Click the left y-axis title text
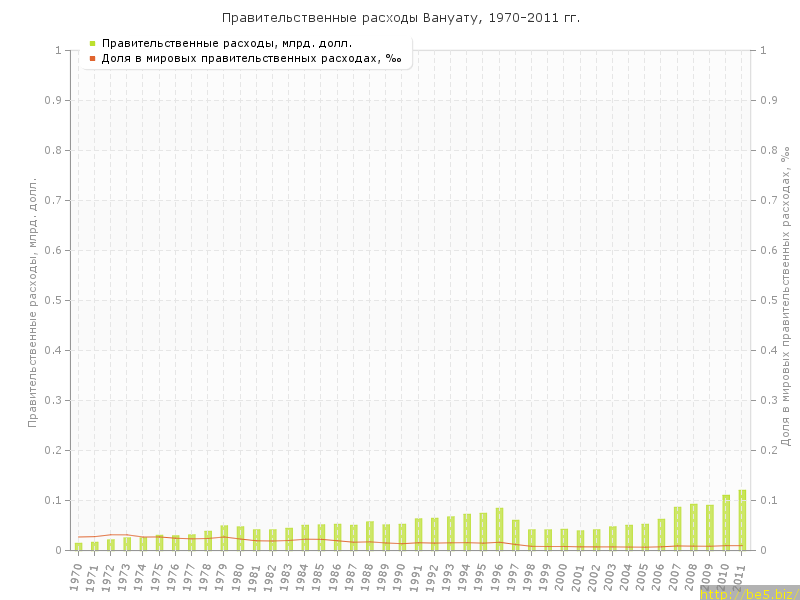The width and height of the screenshot is (800, 600). [32, 300]
